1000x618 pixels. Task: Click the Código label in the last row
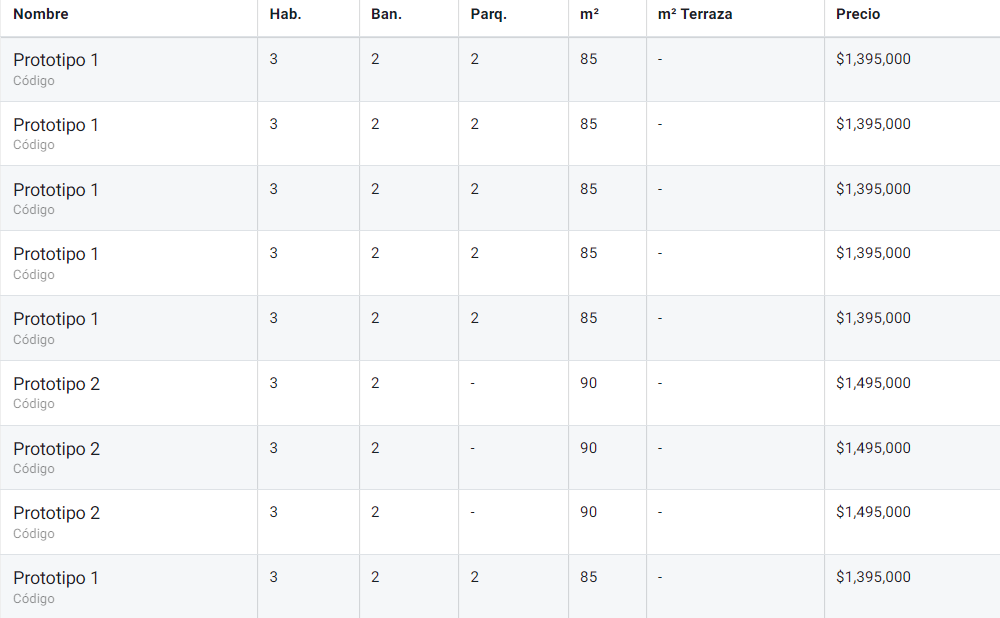[34, 599]
